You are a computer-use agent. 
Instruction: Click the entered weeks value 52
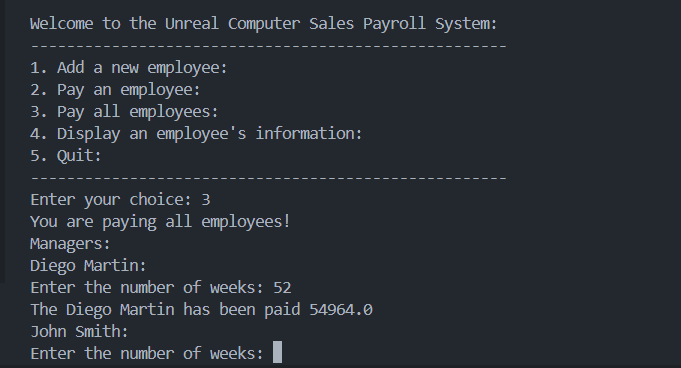[282, 288]
